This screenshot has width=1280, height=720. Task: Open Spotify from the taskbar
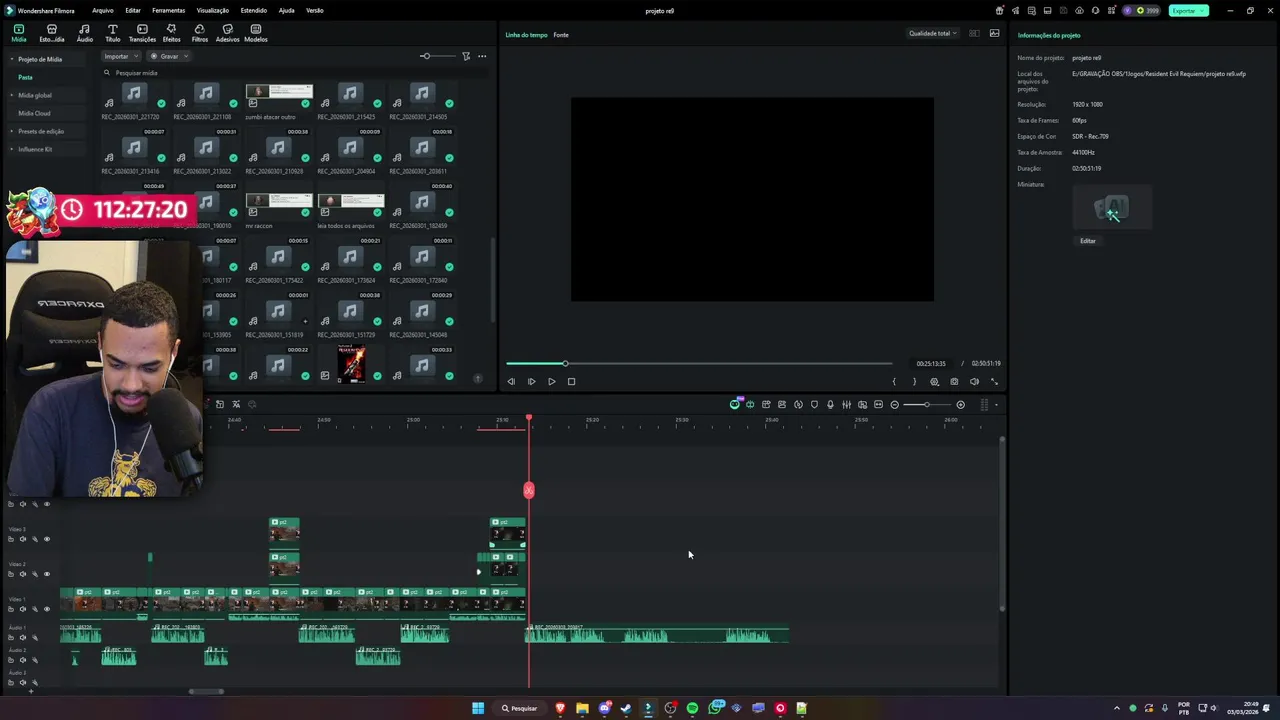pyautogui.click(x=692, y=708)
